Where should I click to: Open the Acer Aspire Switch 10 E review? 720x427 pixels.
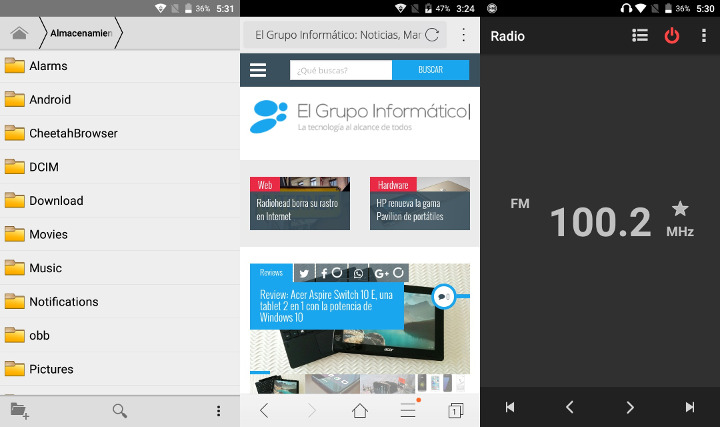(x=326, y=306)
